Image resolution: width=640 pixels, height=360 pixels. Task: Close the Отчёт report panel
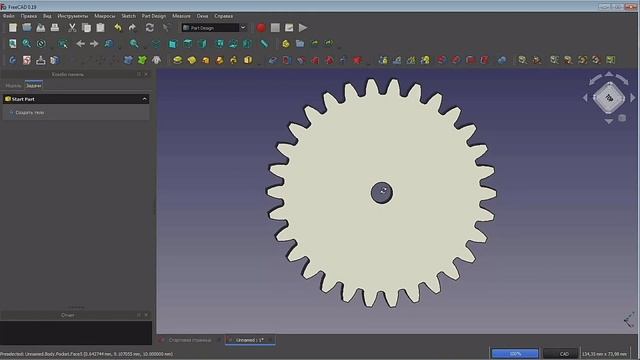click(146, 315)
